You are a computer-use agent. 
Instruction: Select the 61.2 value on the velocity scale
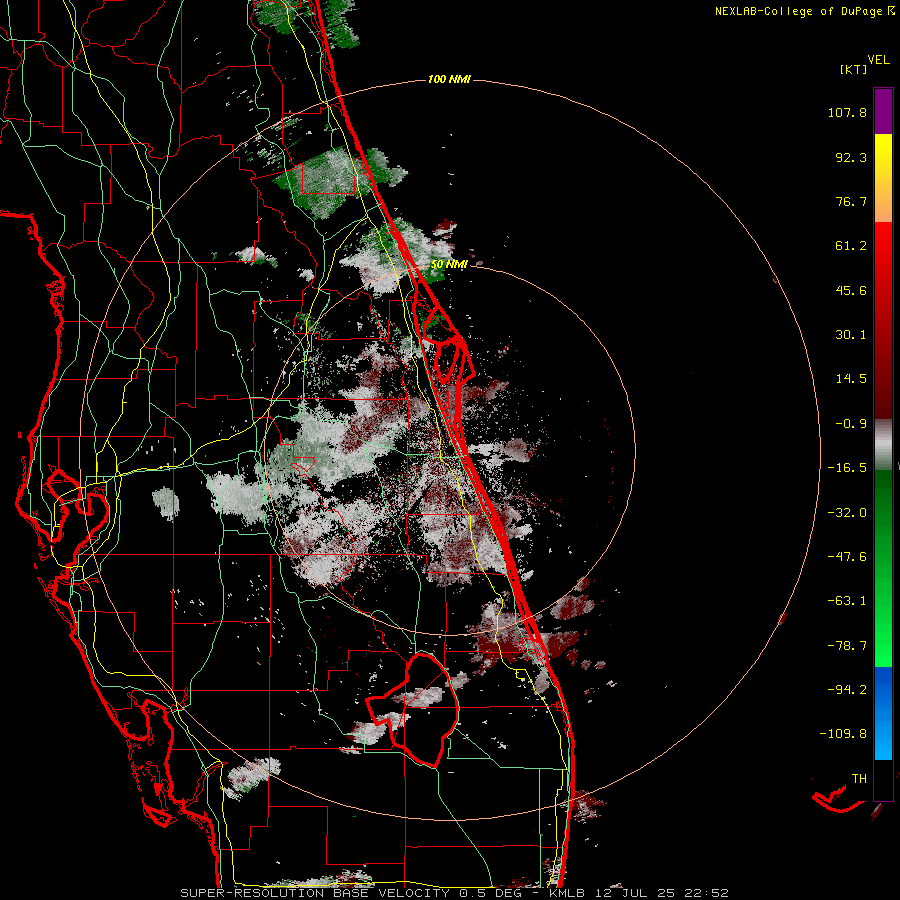tap(851, 246)
